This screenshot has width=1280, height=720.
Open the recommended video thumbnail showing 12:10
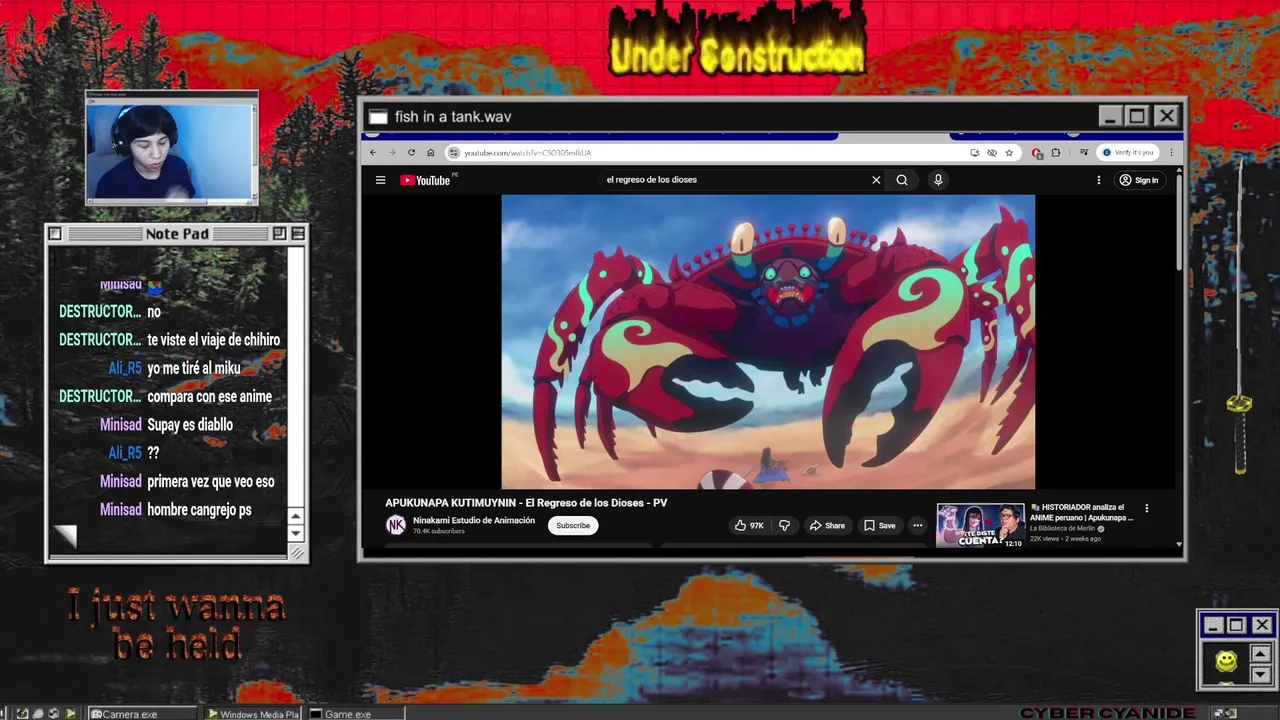(x=980, y=525)
